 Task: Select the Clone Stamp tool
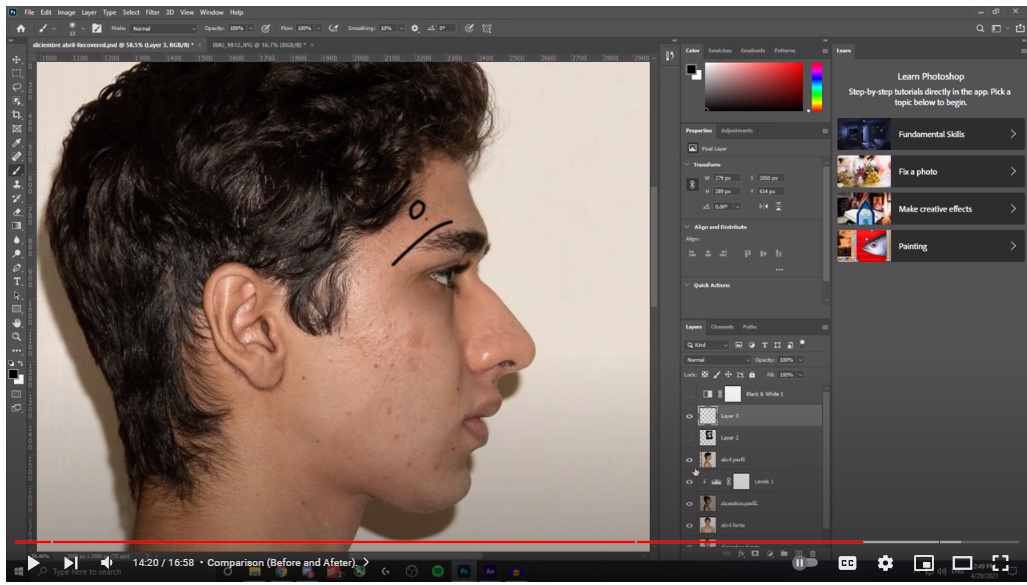[x=16, y=184]
